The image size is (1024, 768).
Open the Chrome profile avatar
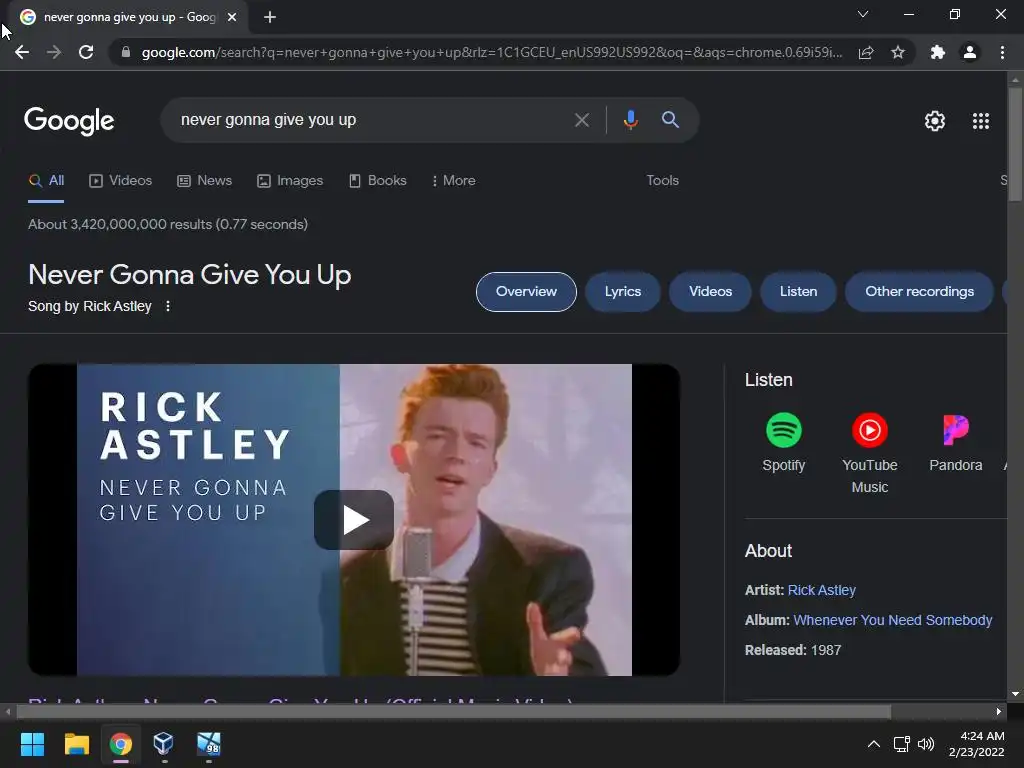[970, 52]
